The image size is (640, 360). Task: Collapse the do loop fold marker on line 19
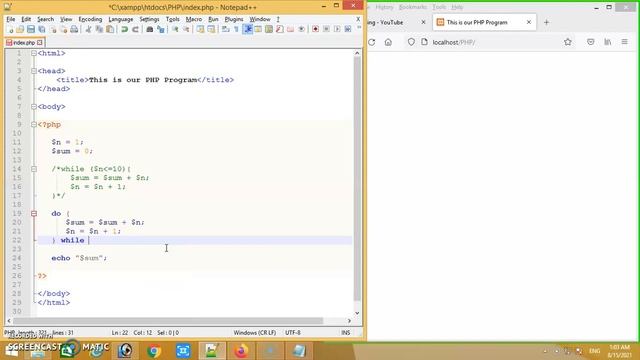tap(34, 213)
